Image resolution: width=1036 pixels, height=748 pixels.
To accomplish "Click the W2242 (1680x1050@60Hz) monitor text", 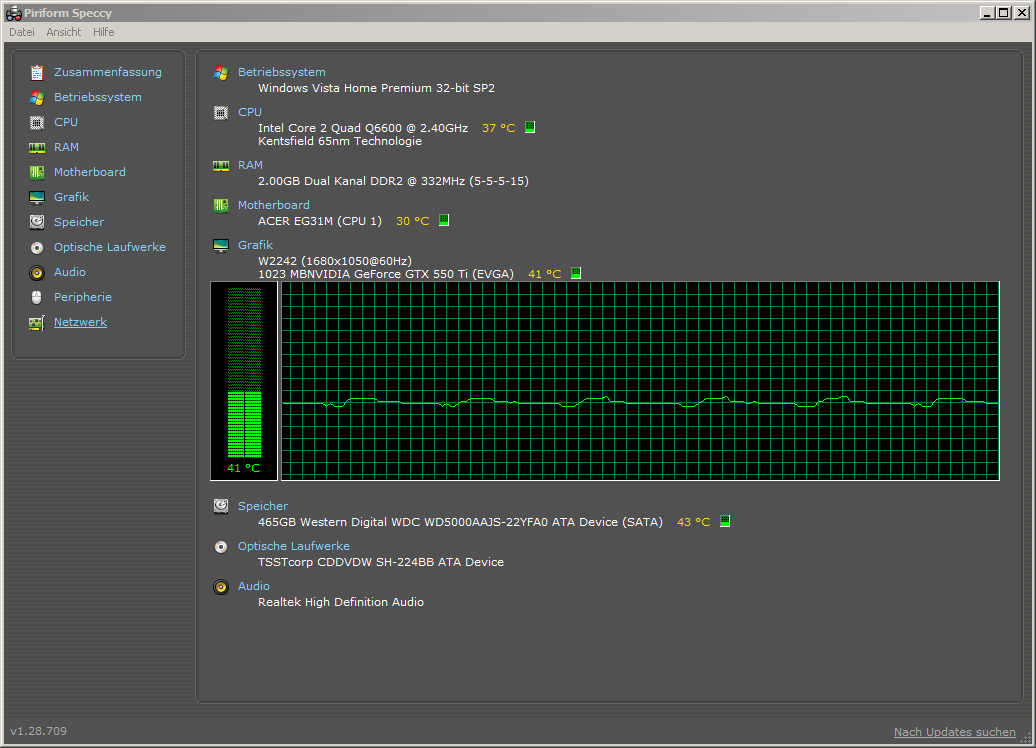I will (334, 261).
